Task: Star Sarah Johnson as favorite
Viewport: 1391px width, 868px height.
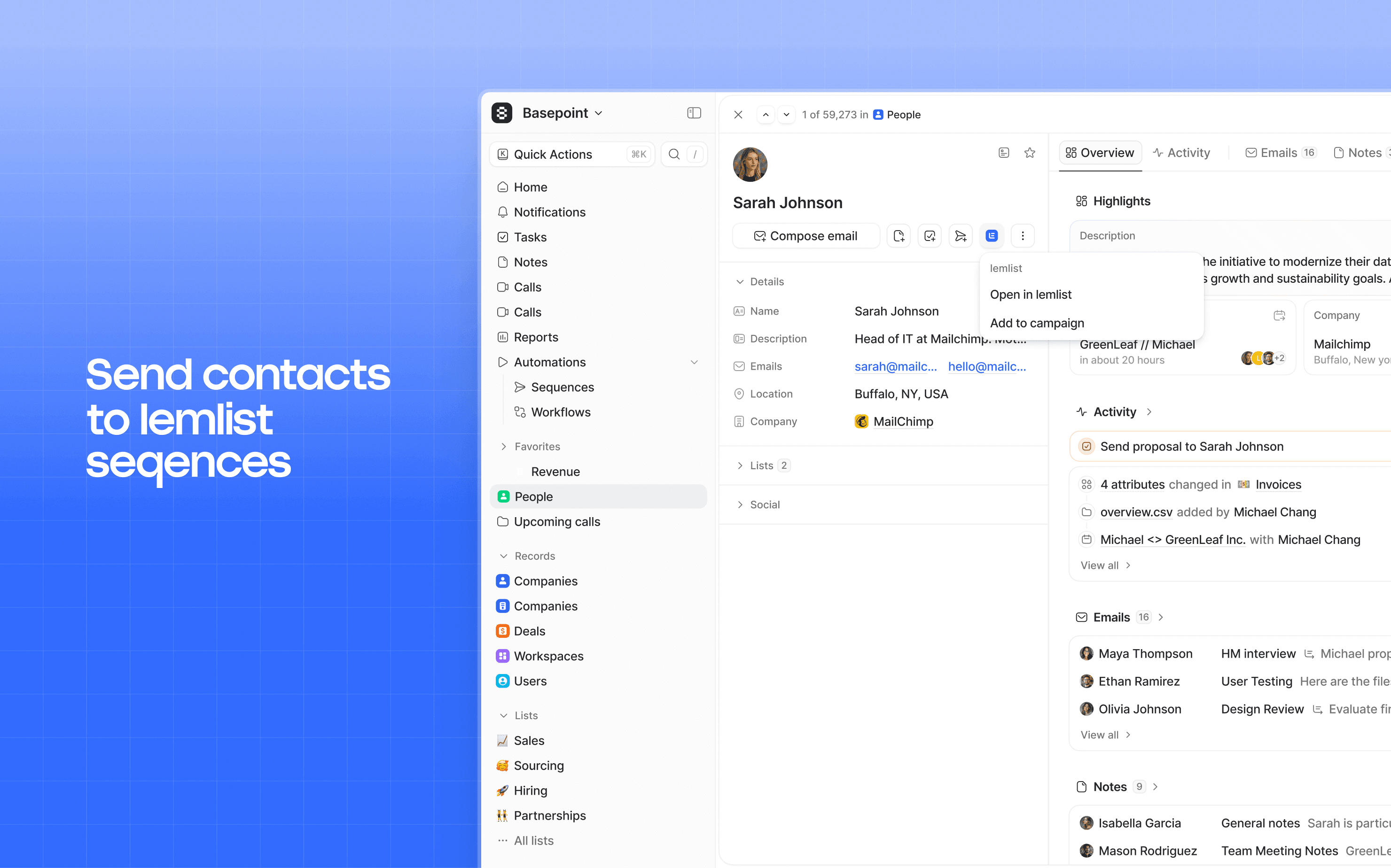Action: click(x=1030, y=153)
